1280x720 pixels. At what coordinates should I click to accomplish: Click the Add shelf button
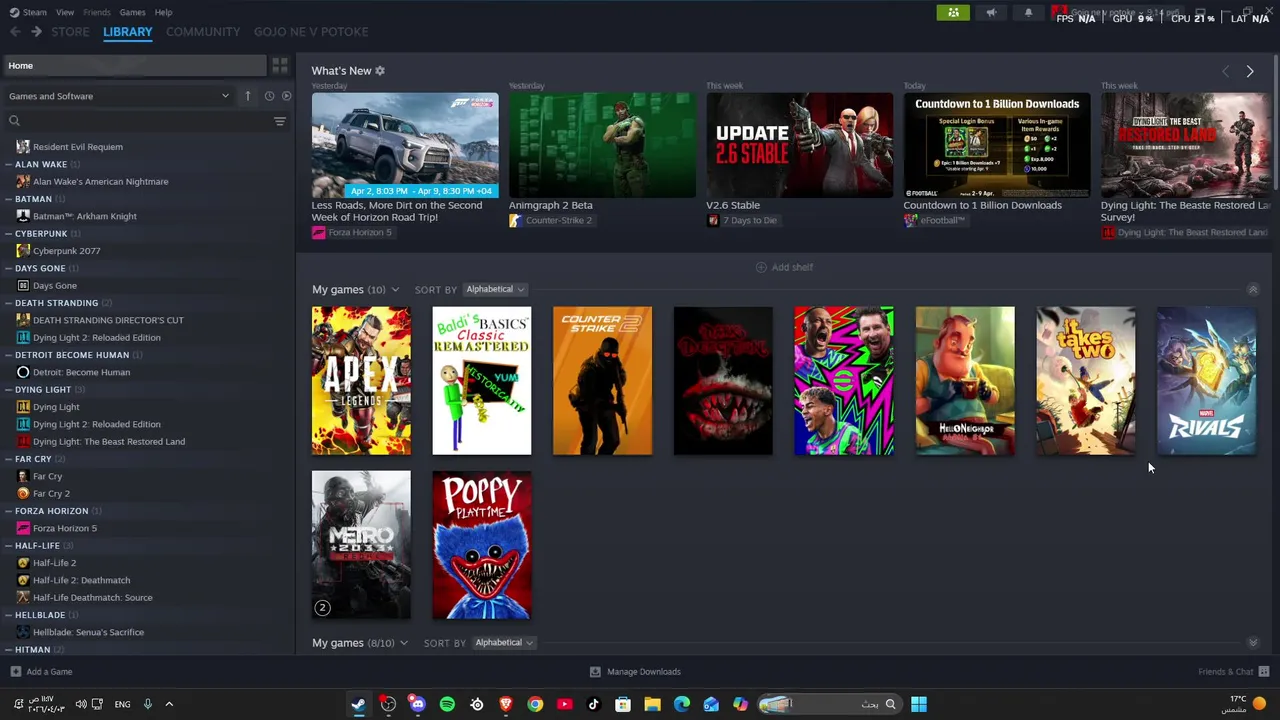(x=784, y=267)
